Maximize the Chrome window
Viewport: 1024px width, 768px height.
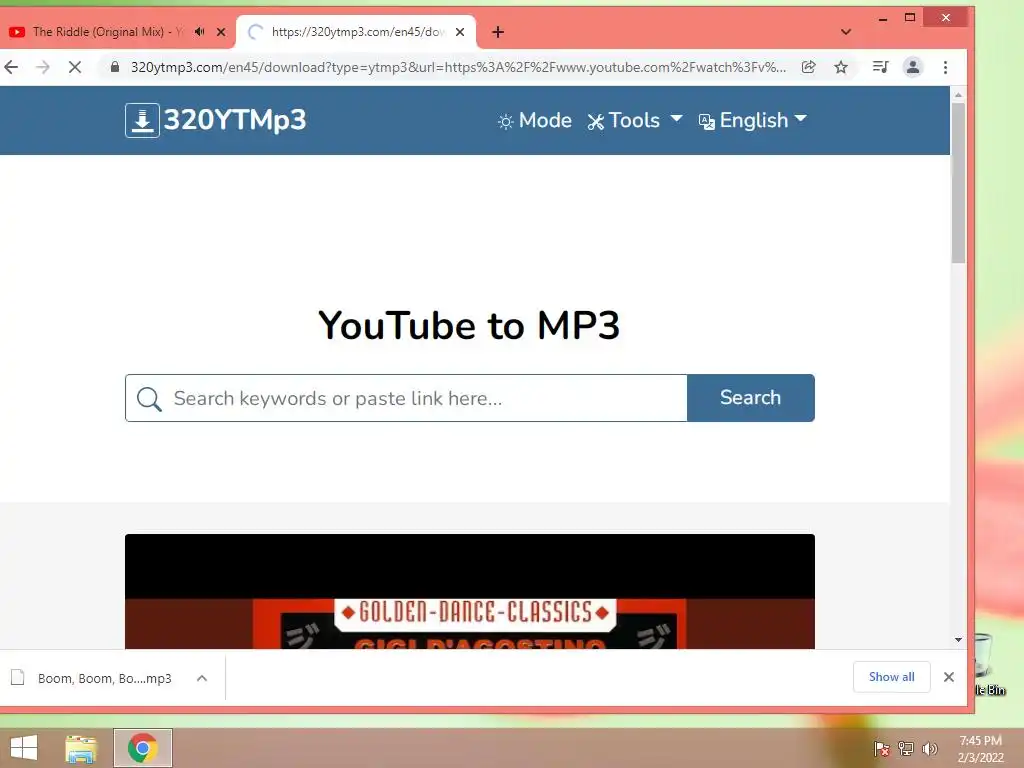point(910,18)
